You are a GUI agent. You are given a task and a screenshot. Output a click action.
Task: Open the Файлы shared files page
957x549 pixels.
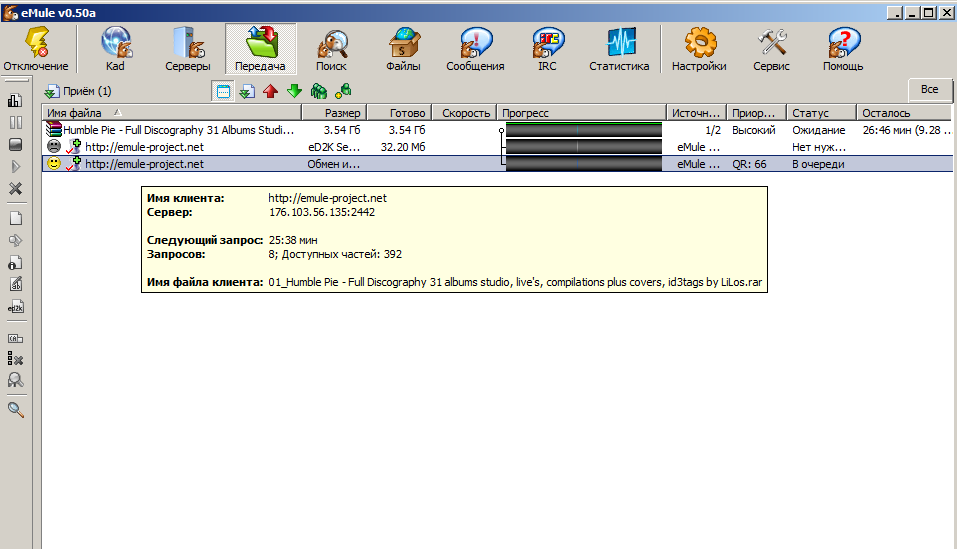click(x=403, y=49)
